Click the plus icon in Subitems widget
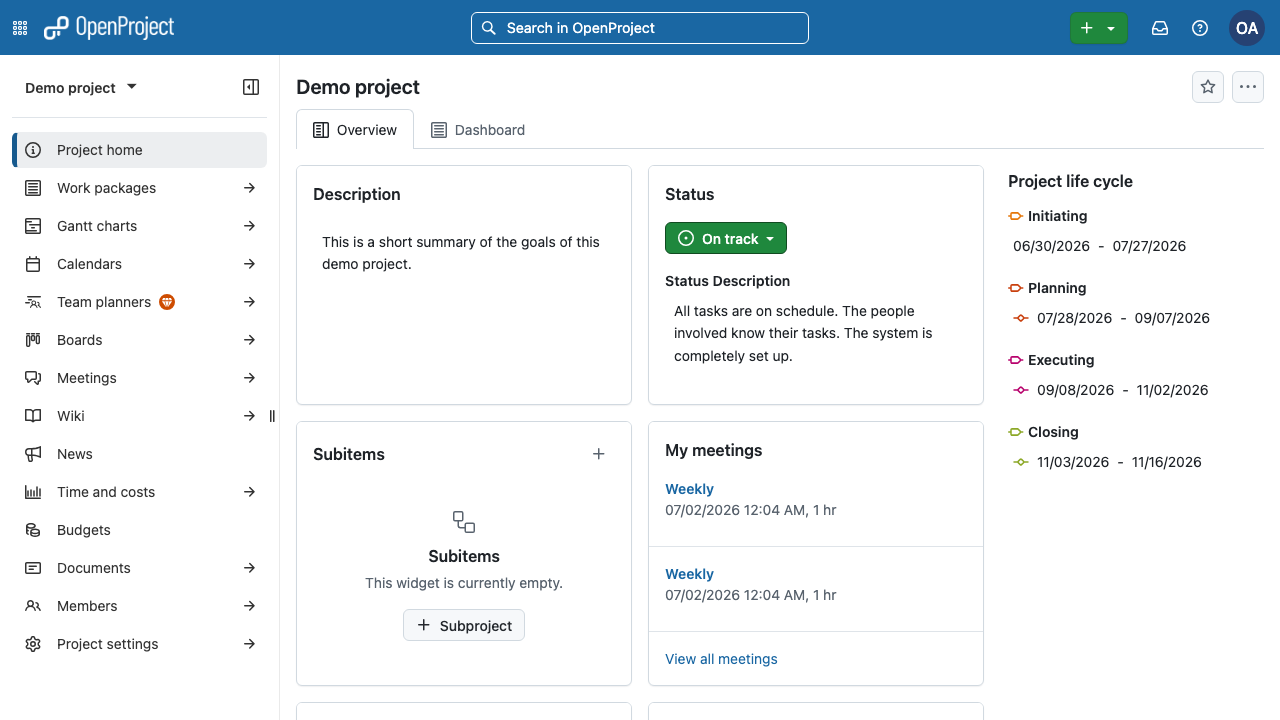 pyautogui.click(x=599, y=454)
